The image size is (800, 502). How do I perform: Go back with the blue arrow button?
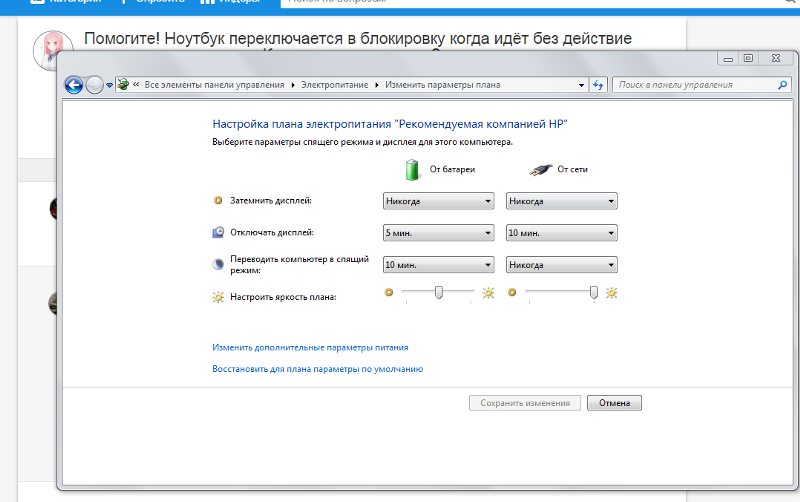point(74,85)
